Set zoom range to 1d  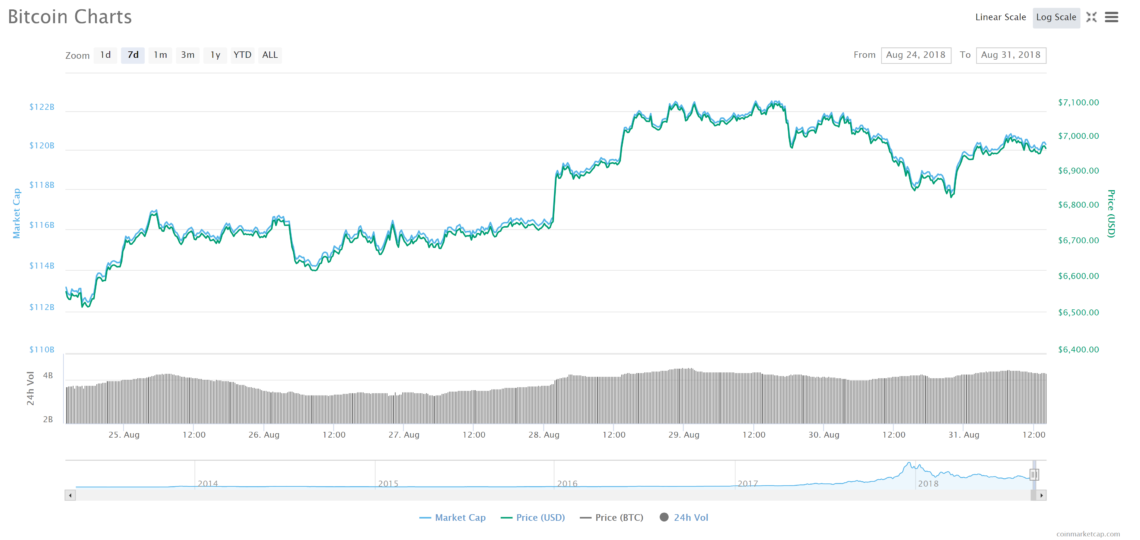pyautogui.click(x=105, y=55)
